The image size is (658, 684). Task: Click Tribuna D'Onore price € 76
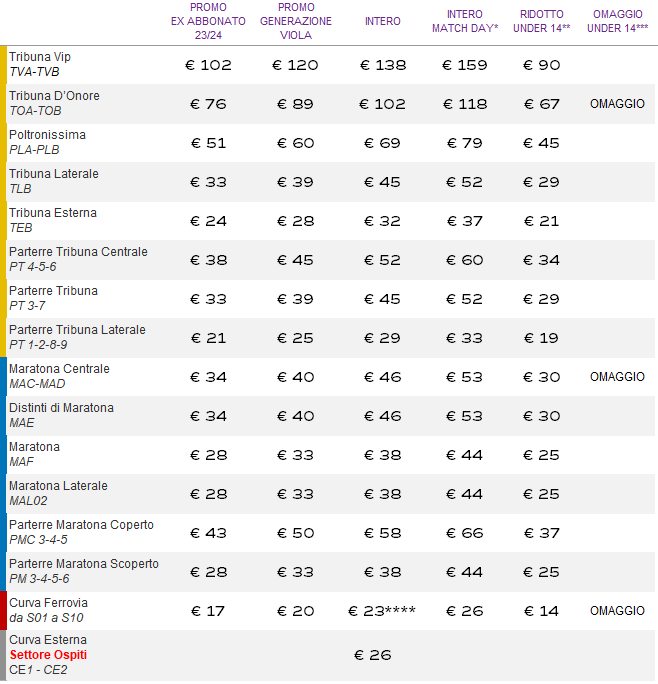pos(208,104)
